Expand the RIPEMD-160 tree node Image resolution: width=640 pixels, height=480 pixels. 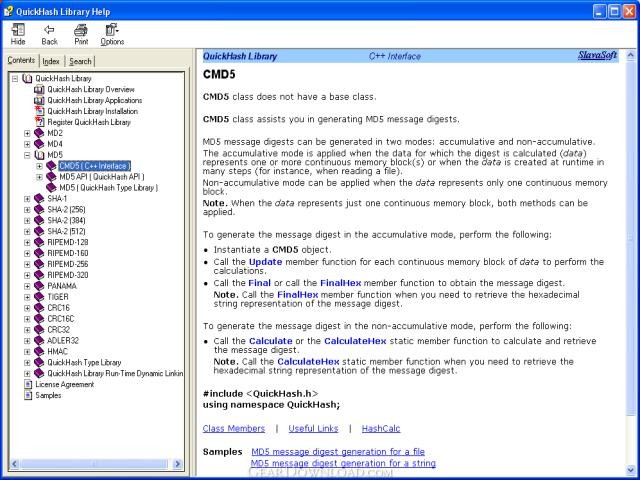(x=27, y=253)
